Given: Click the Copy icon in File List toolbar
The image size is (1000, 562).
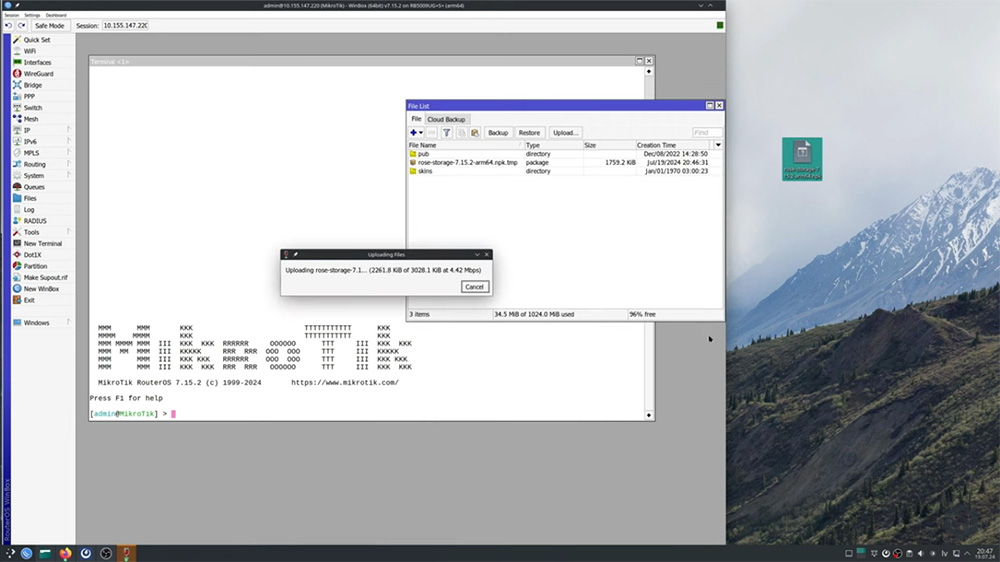Looking at the screenshot, I should (x=461, y=133).
